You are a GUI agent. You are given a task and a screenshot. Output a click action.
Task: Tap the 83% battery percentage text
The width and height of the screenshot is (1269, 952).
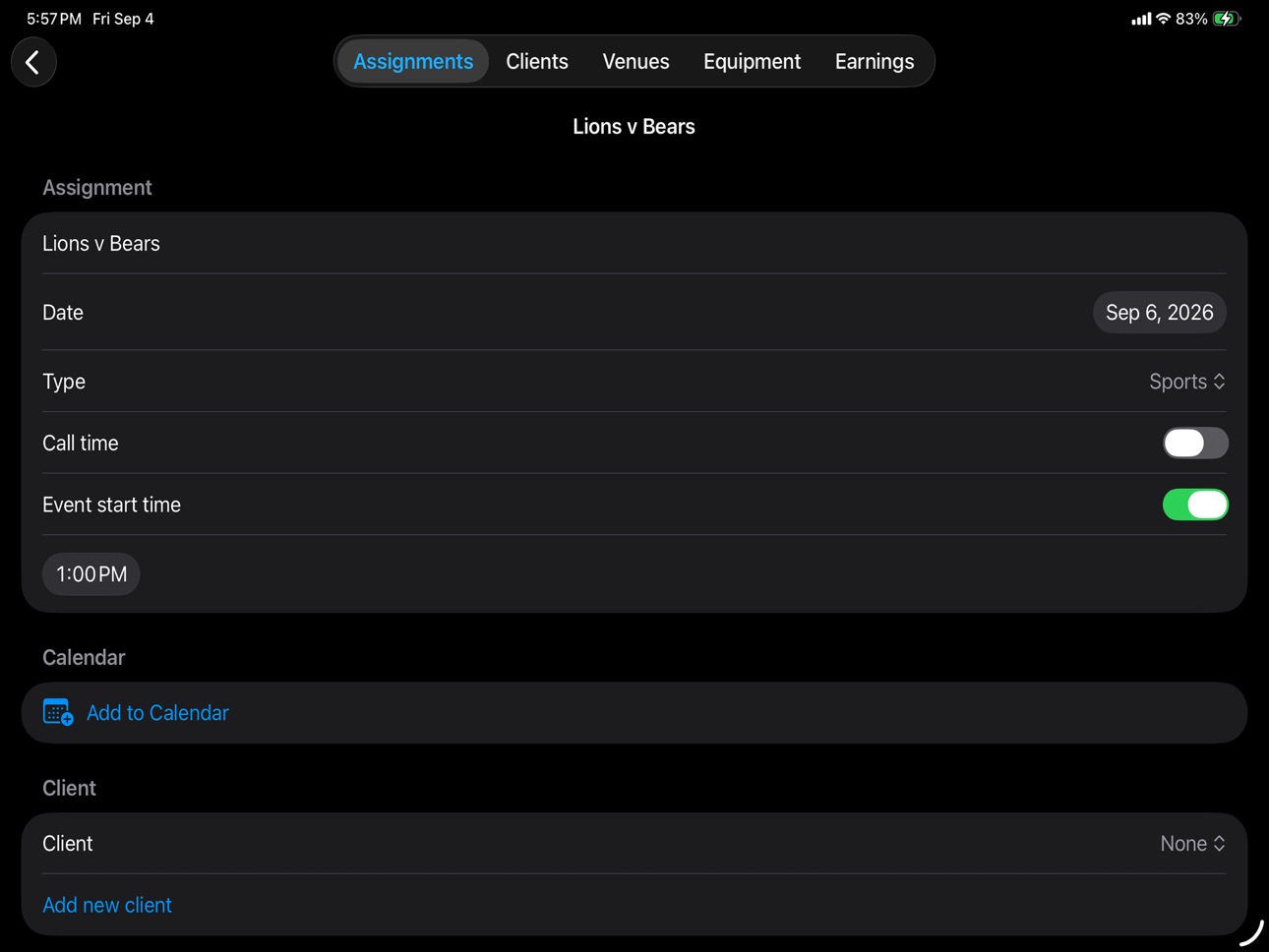(x=1191, y=19)
